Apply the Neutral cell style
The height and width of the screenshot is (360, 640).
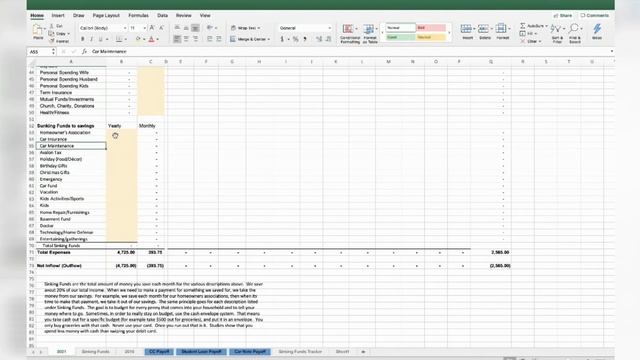click(x=431, y=37)
